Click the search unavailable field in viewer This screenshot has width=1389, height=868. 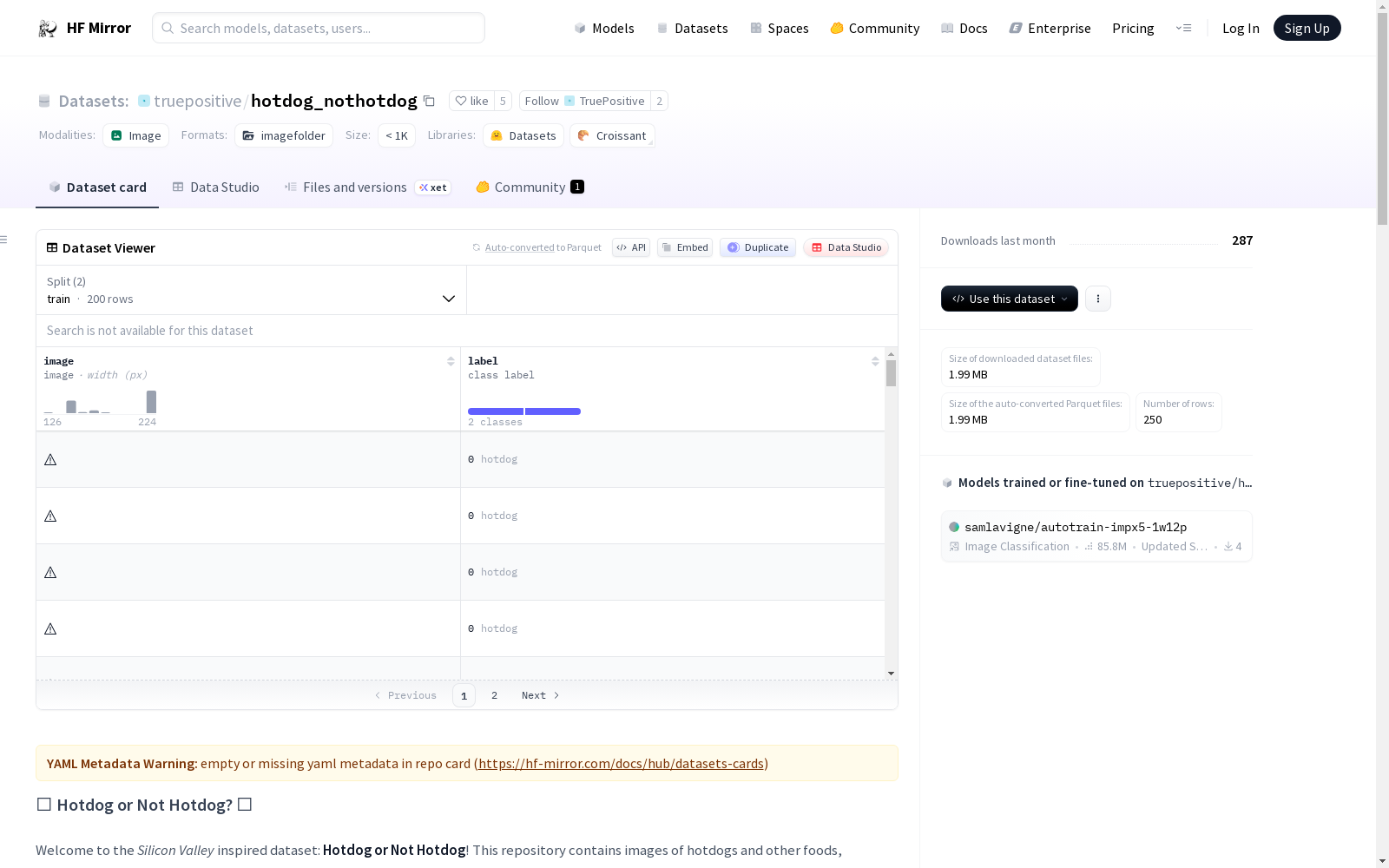[467, 331]
